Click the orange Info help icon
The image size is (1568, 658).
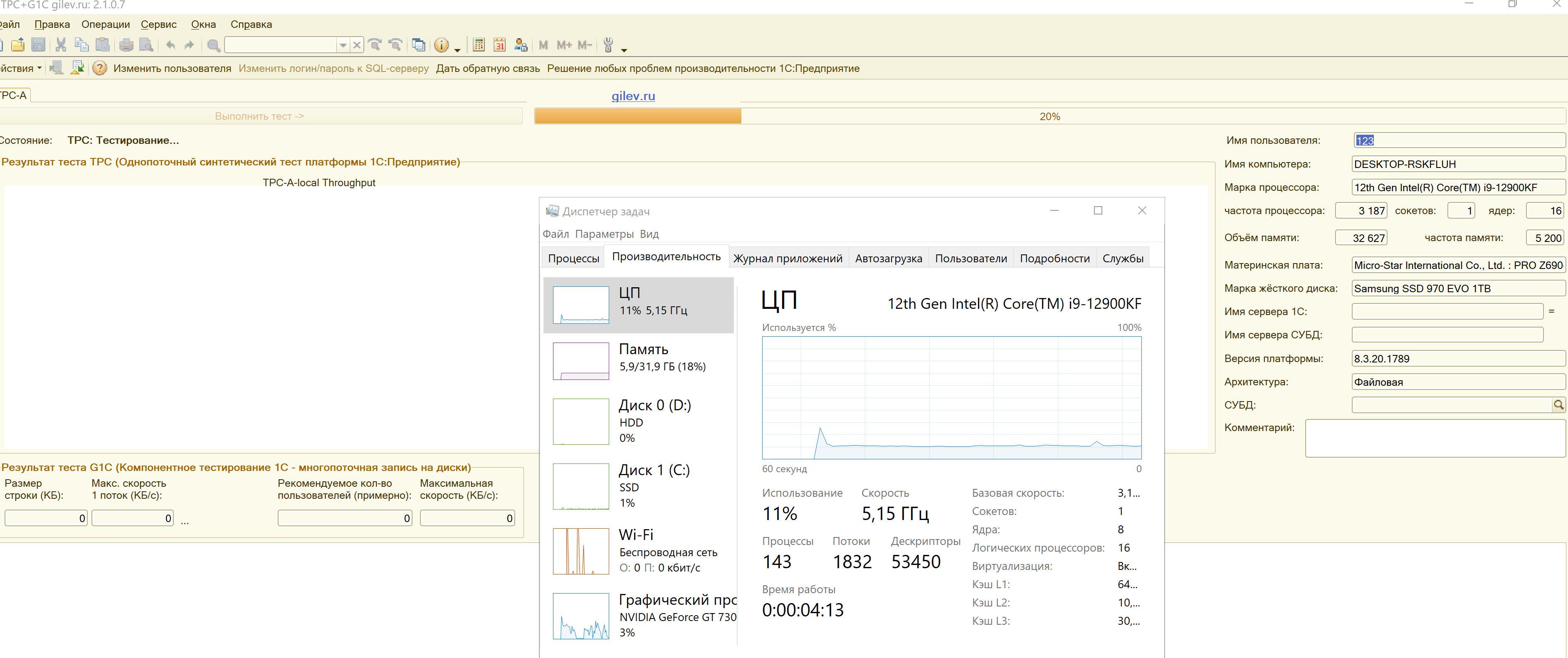point(441,44)
